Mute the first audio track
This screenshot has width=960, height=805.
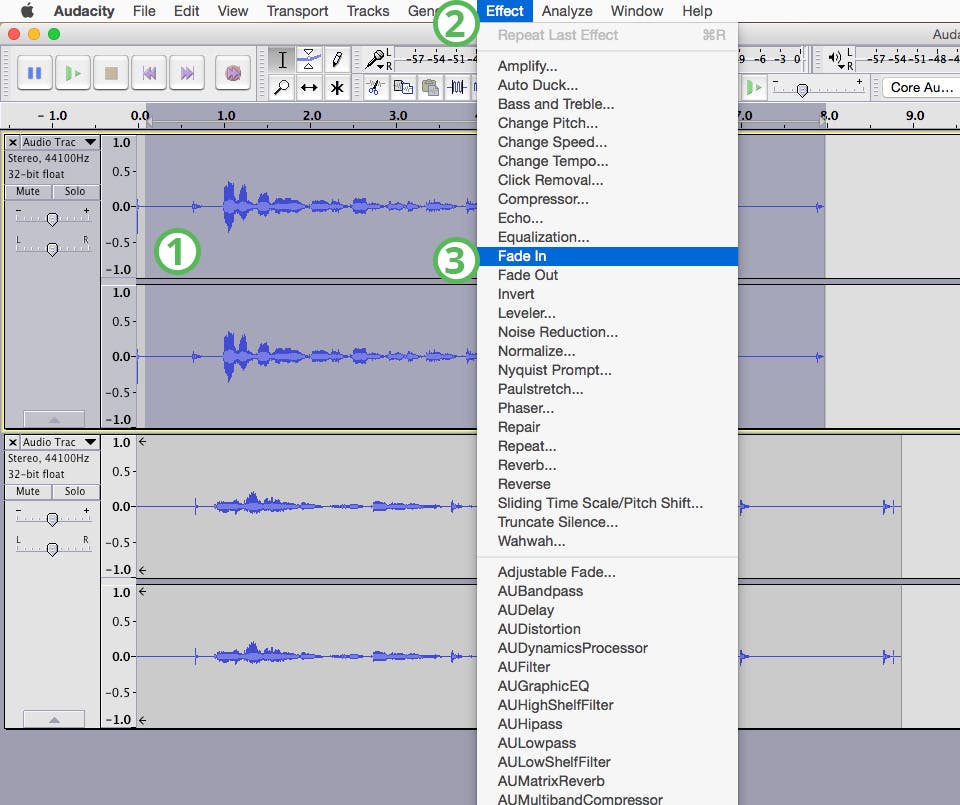pyautogui.click(x=27, y=191)
